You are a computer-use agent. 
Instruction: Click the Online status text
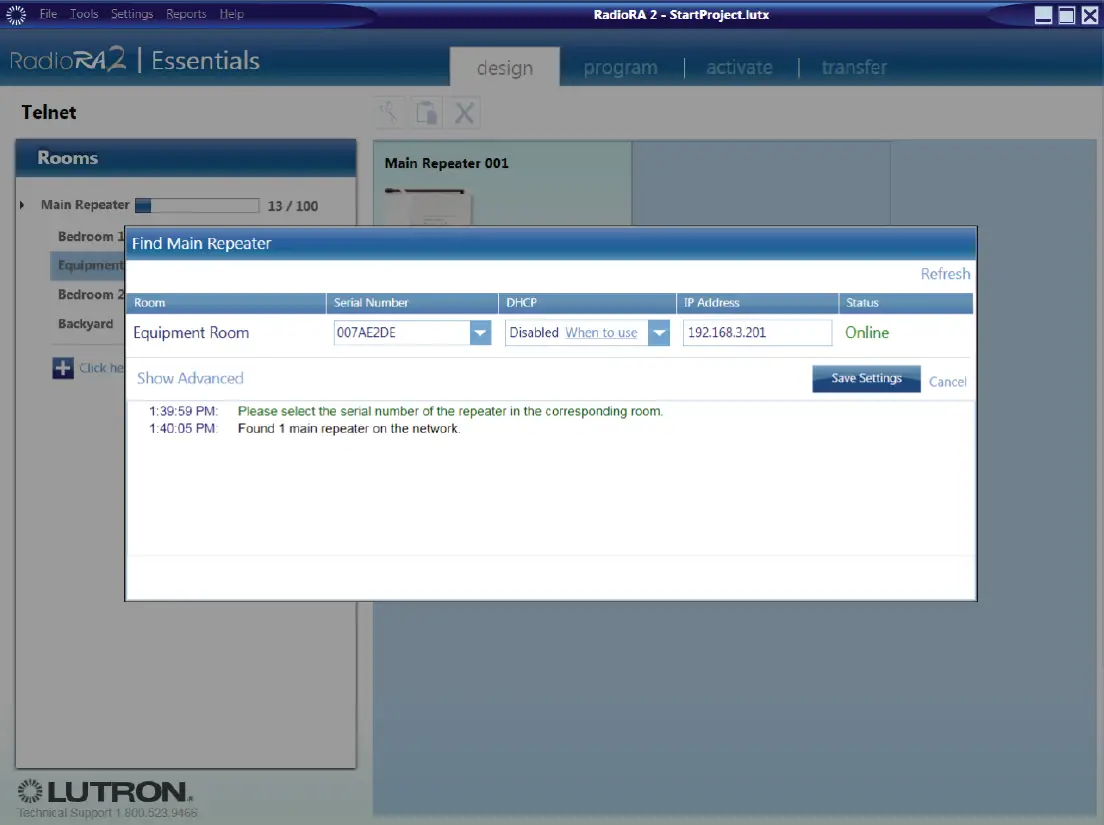click(x=867, y=333)
